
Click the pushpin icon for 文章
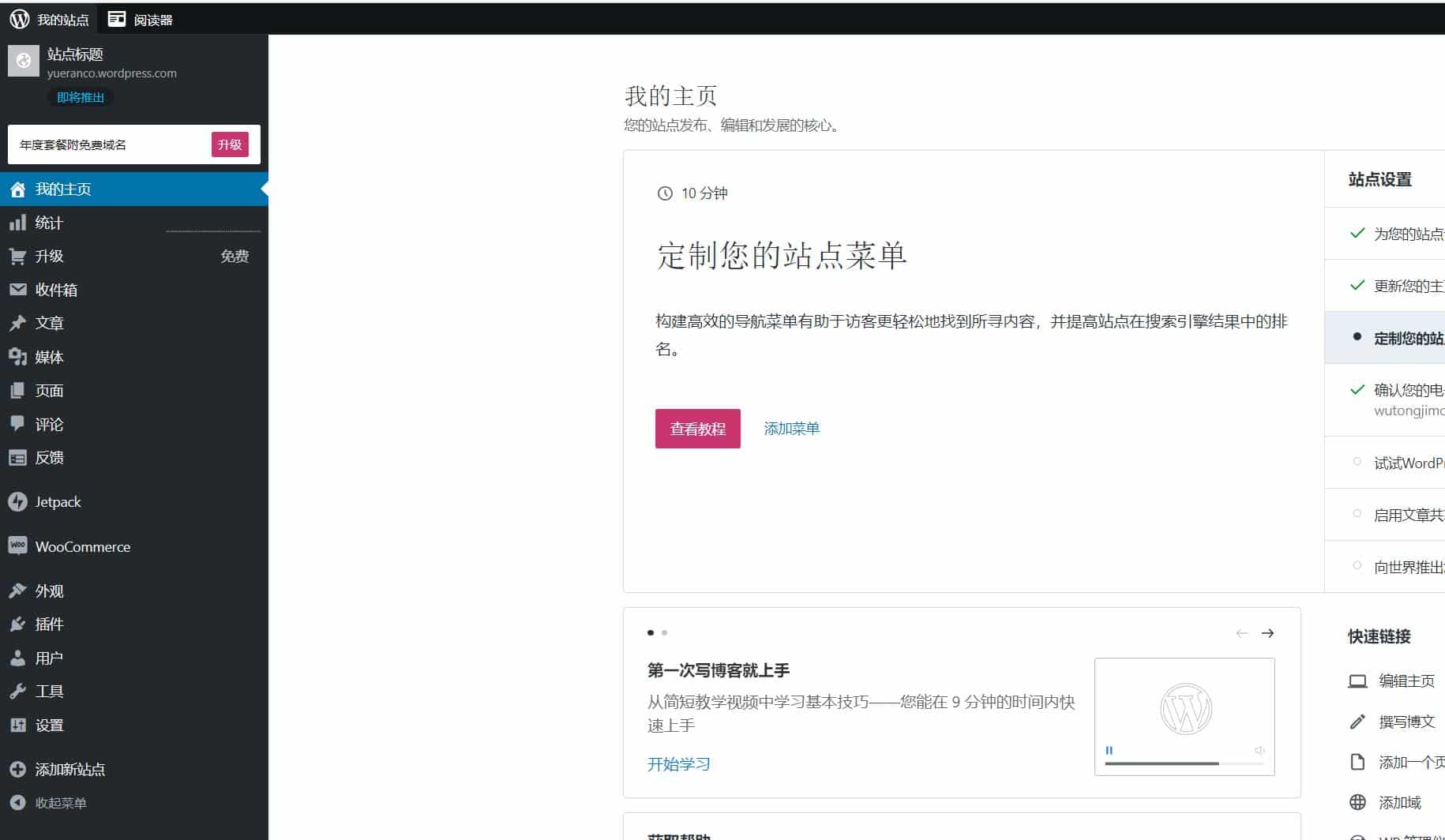pyautogui.click(x=17, y=324)
